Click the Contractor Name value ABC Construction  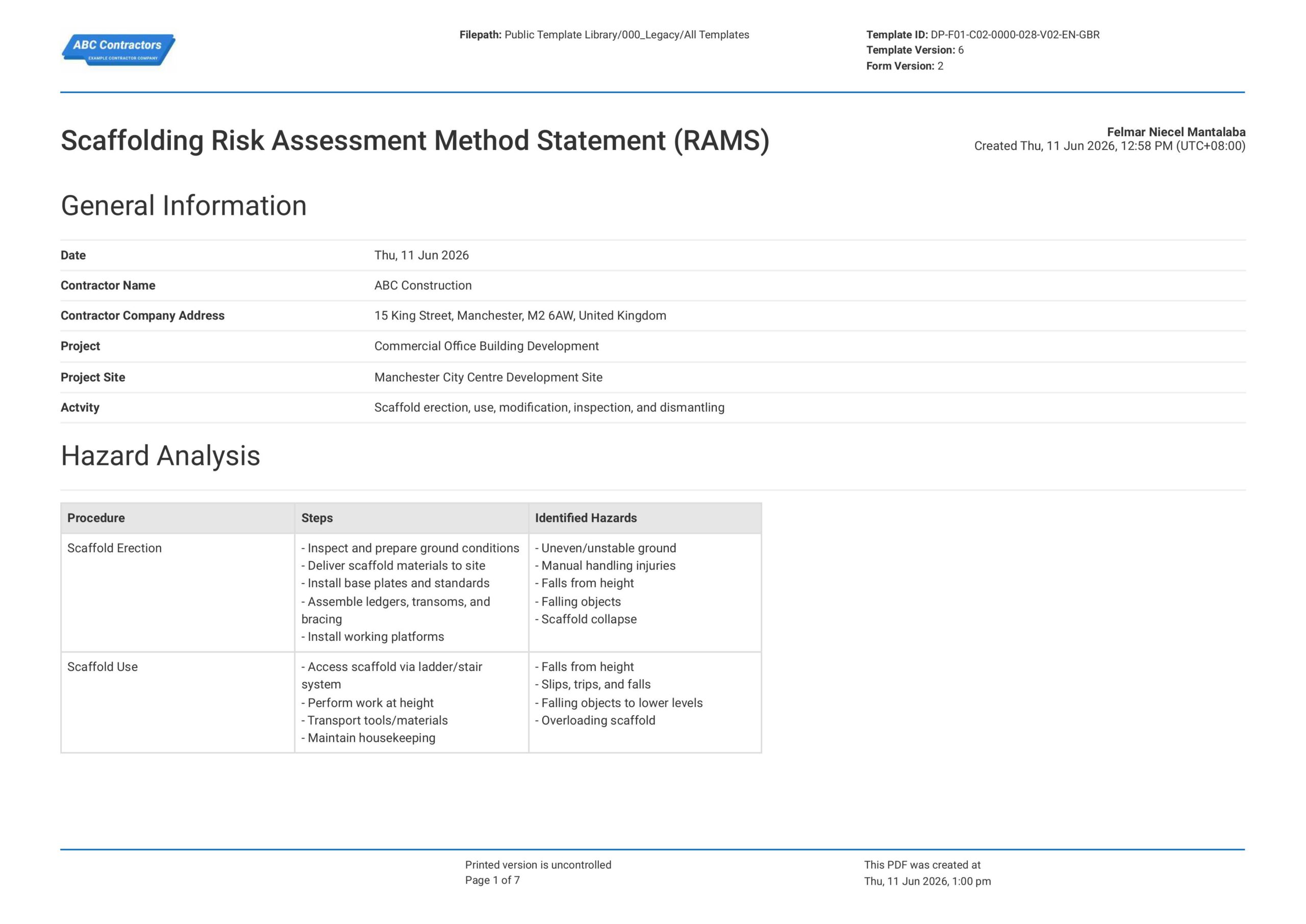(x=422, y=286)
